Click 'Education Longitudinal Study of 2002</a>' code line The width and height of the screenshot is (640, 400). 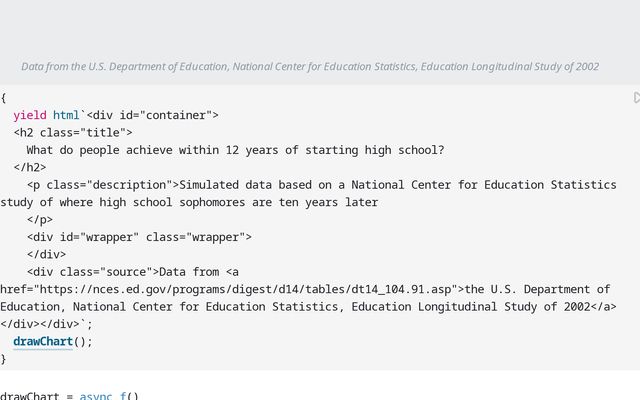(308, 307)
